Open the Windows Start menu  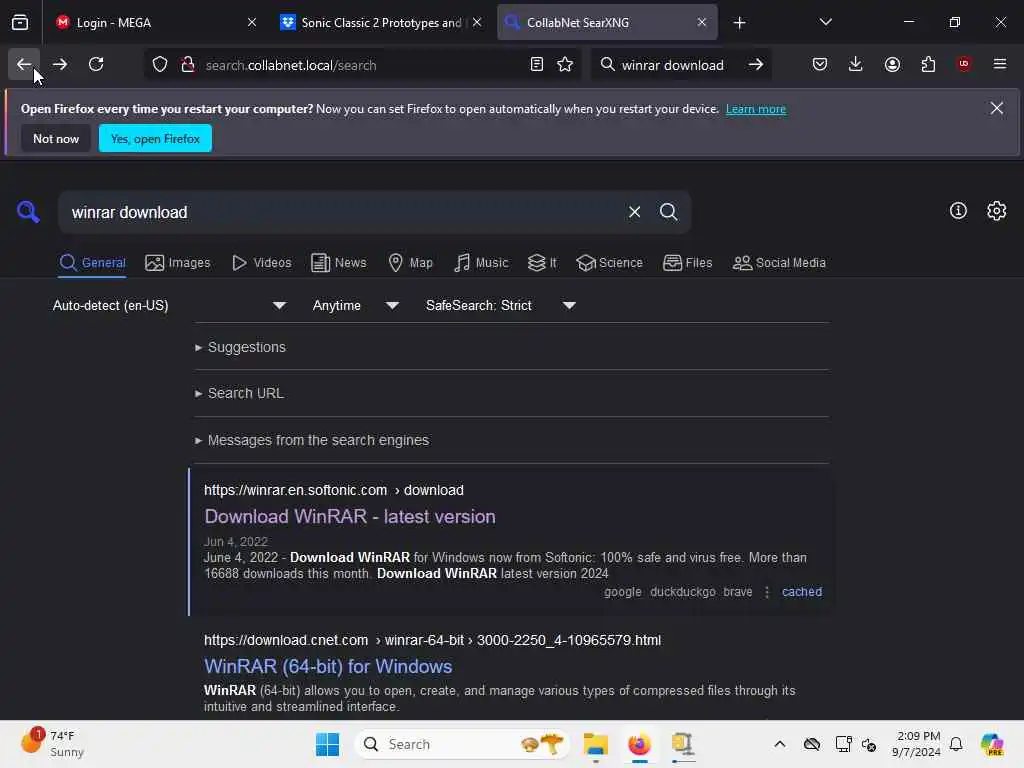pos(327,744)
